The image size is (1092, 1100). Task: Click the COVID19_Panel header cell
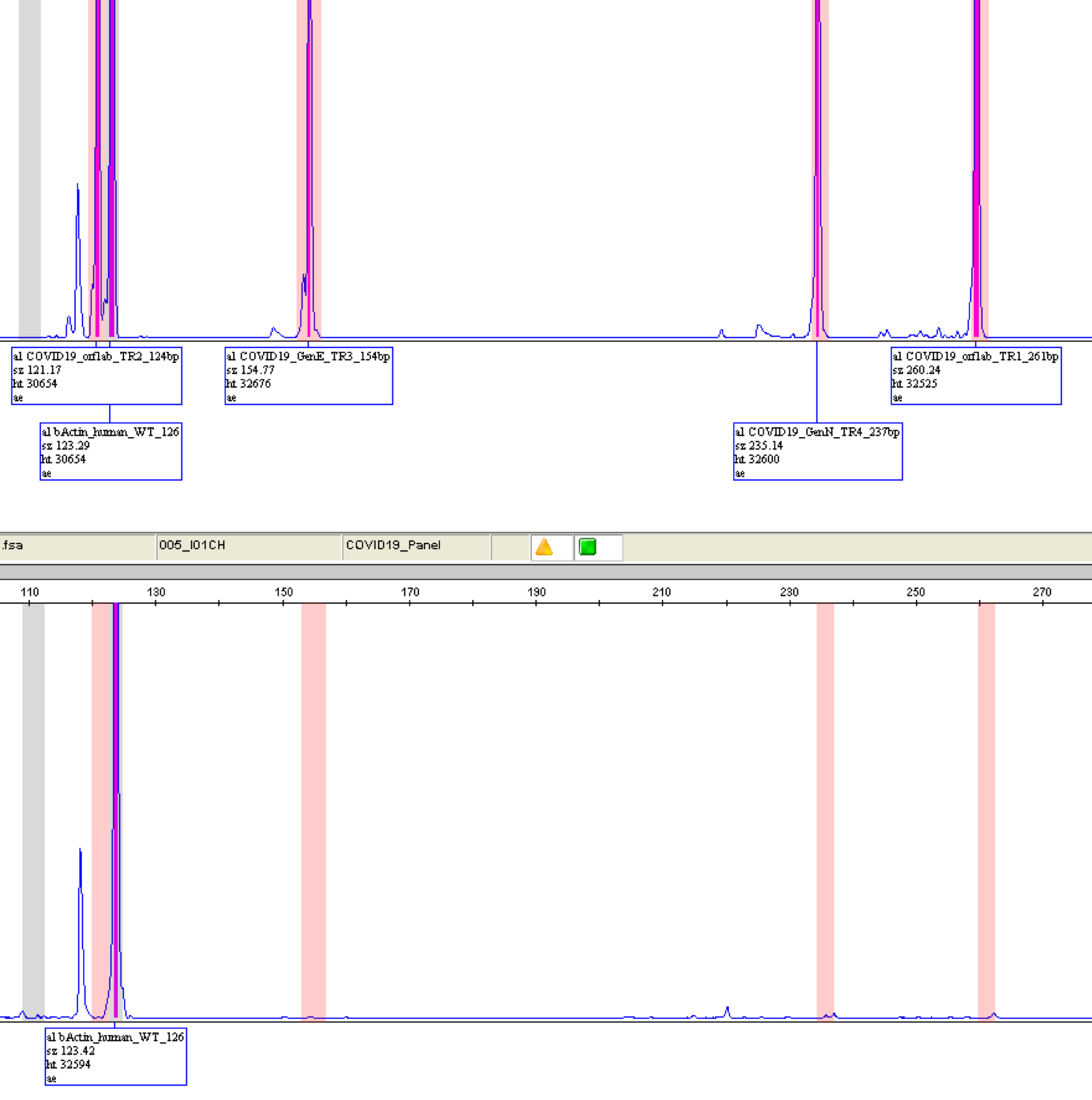pyautogui.click(x=416, y=546)
